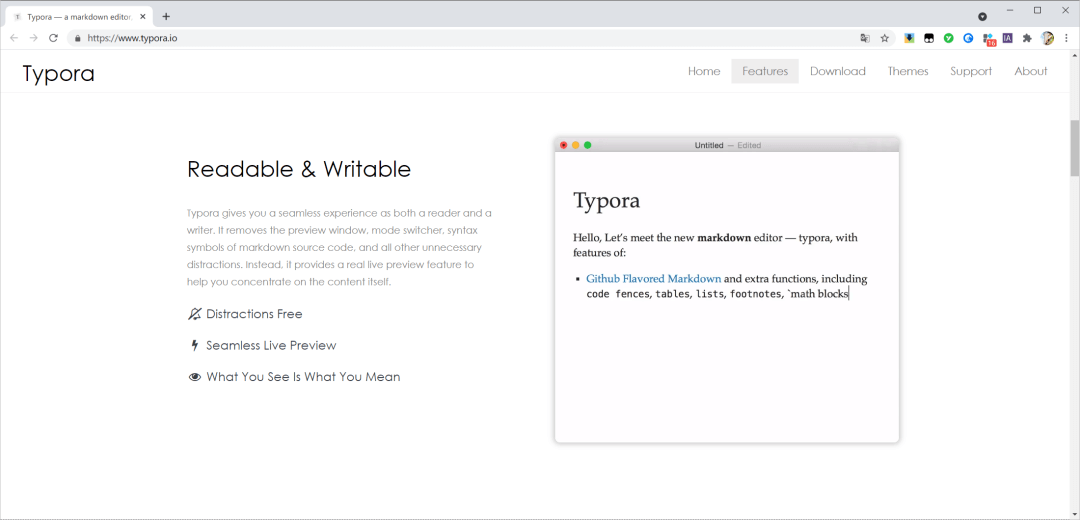Click the Typora heading inside demo window
This screenshot has height=520, width=1080.
[x=607, y=200]
